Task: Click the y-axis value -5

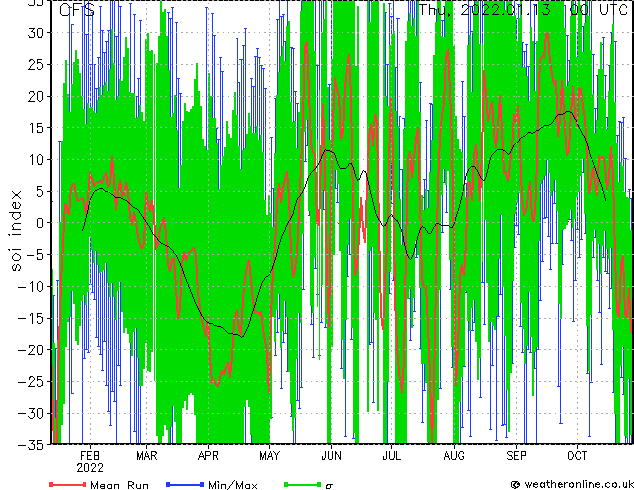Action: tap(35, 255)
